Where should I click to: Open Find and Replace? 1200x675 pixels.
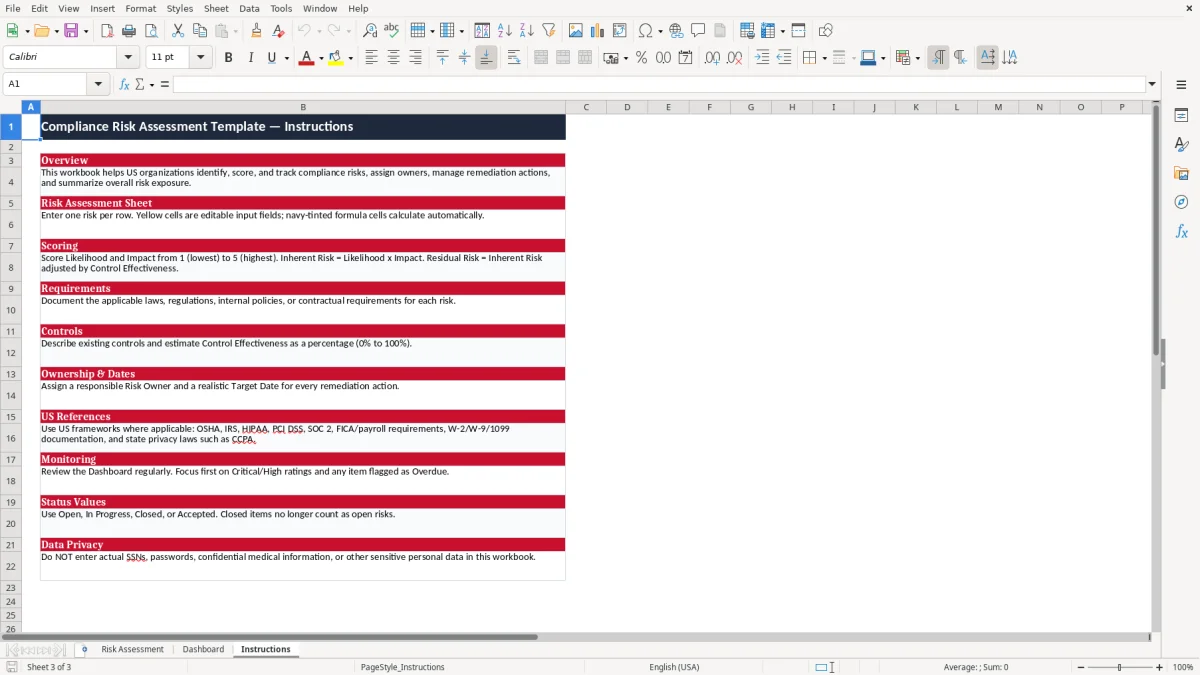click(x=370, y=31)
